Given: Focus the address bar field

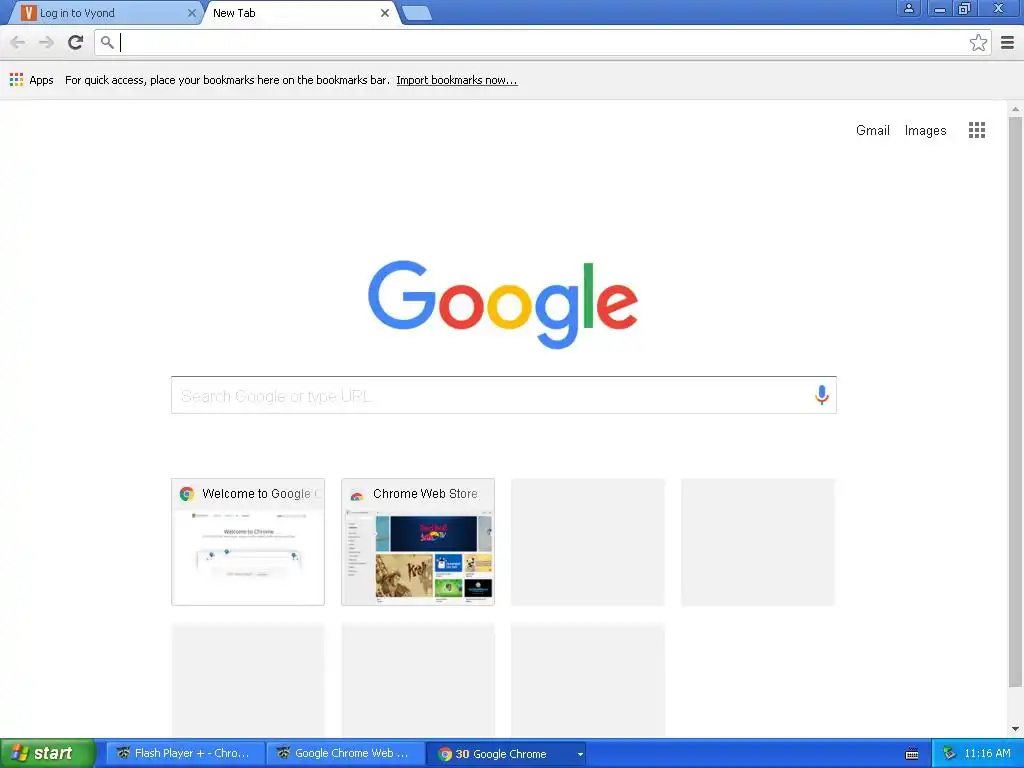Looking at the screenshot, I should point(543,43).
